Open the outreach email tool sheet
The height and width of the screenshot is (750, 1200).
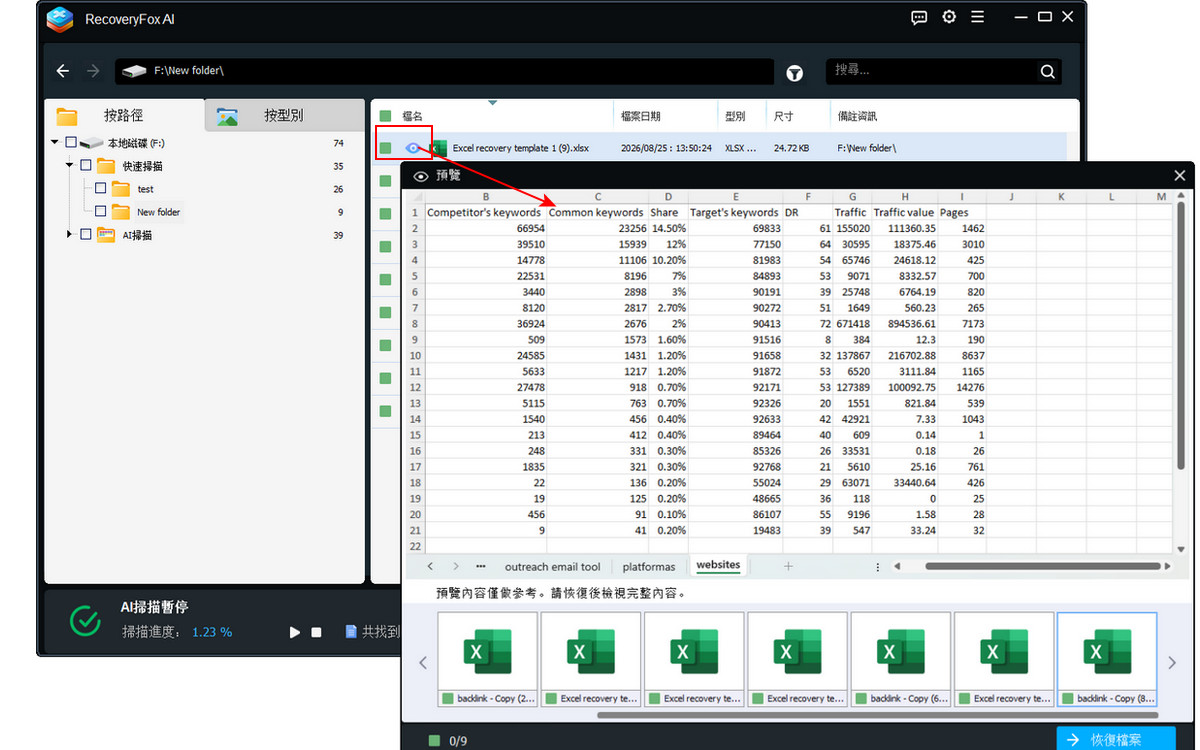tap(553, 567)
